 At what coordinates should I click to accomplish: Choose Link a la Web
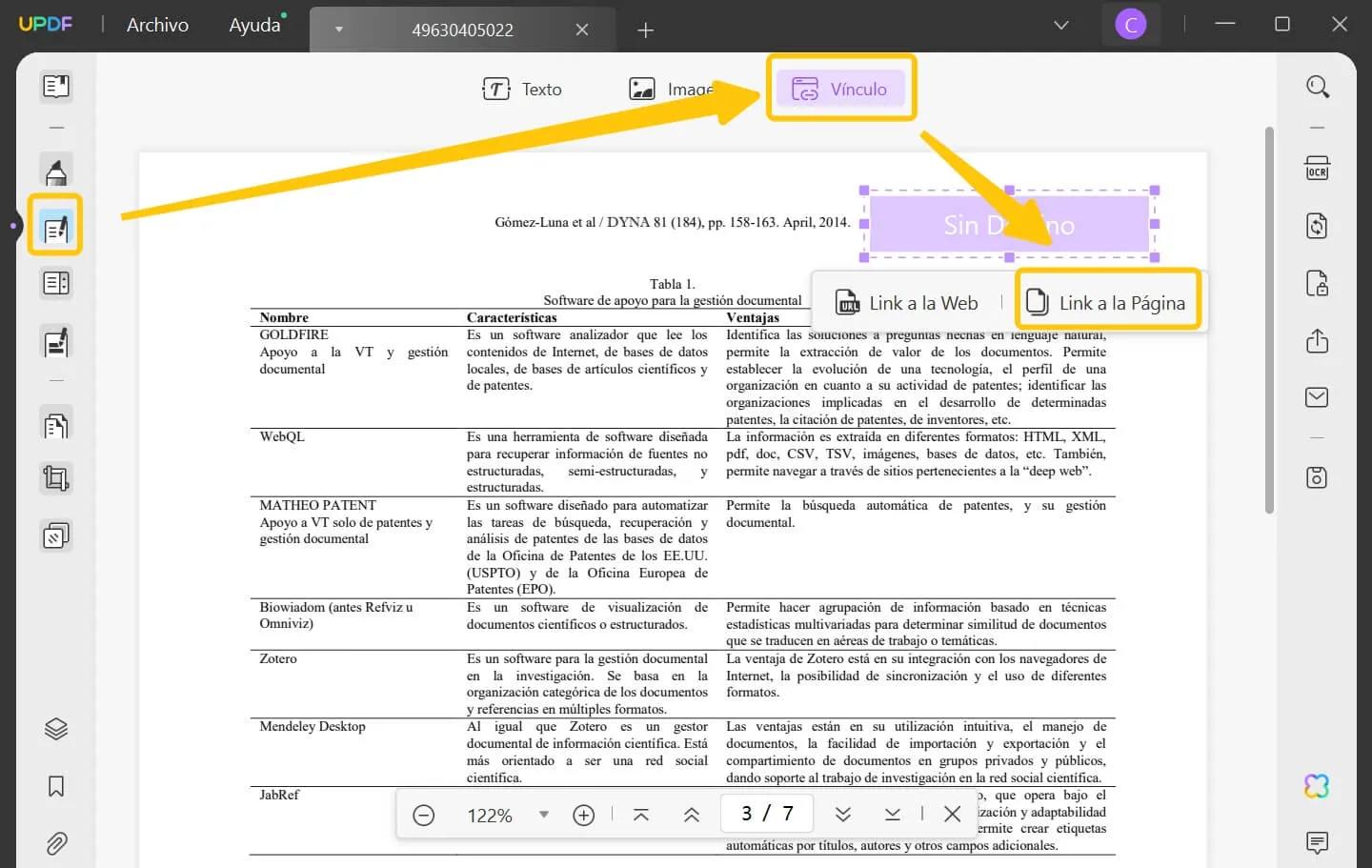pyautogui.click(x=907, y=303)
